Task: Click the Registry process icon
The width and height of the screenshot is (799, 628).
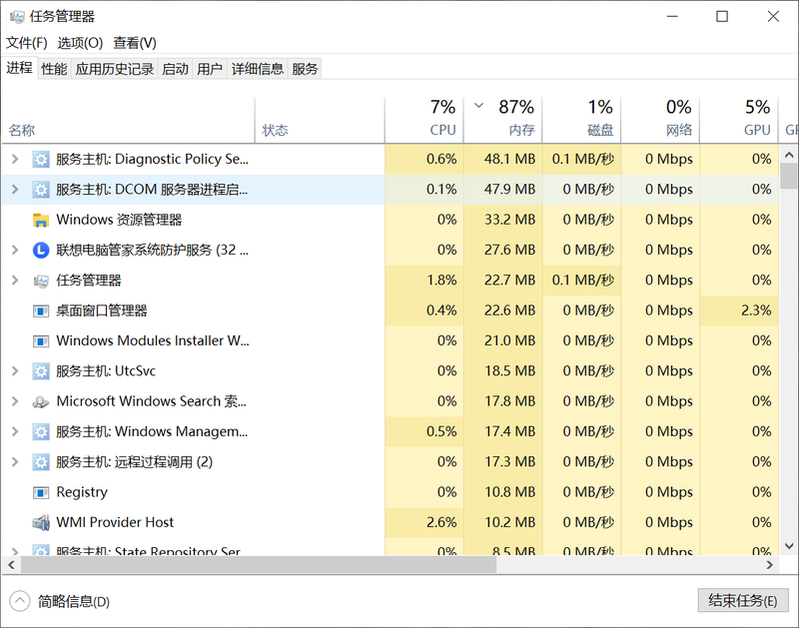Action: (x=41, y=493)
